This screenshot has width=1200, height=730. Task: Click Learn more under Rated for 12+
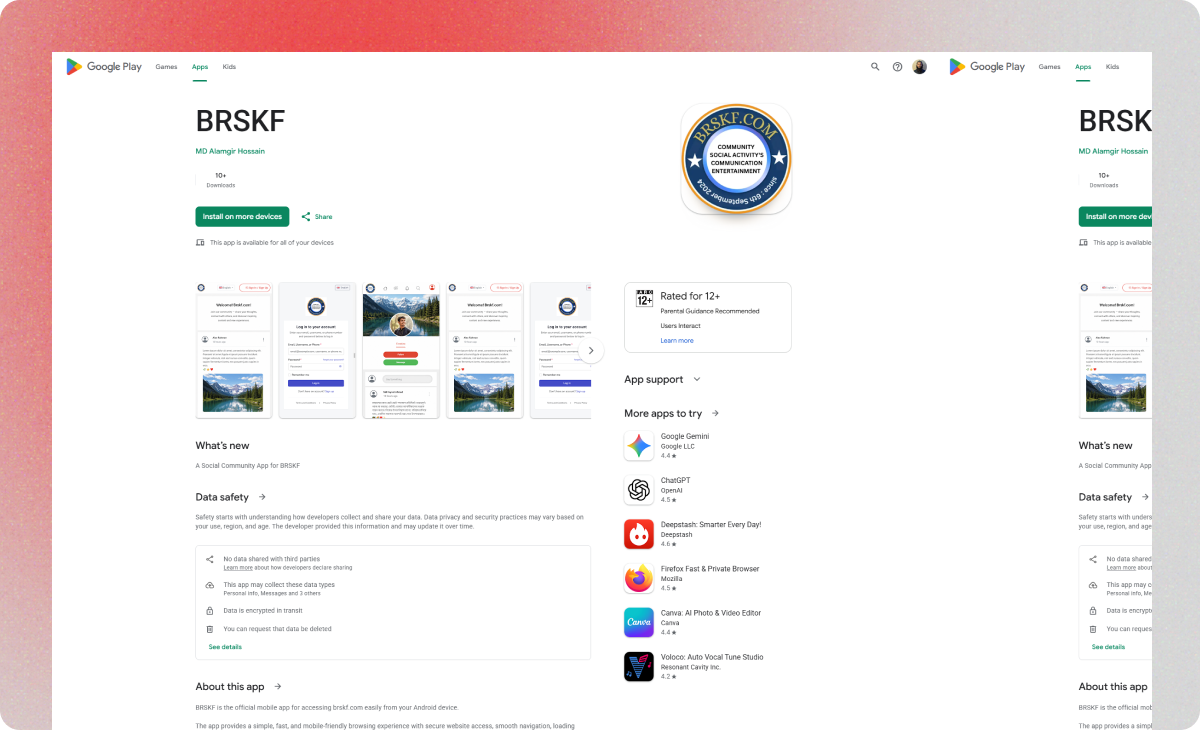(676, 341)
